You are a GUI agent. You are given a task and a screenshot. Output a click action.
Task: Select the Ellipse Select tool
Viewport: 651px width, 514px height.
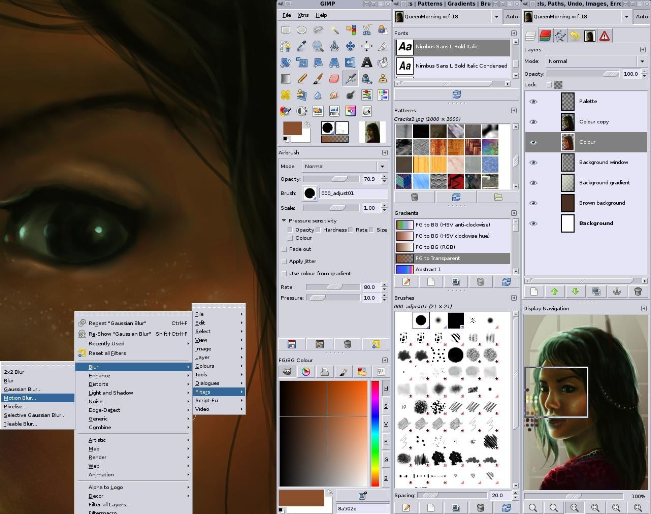pyautogui.click(x=302, y=30)
